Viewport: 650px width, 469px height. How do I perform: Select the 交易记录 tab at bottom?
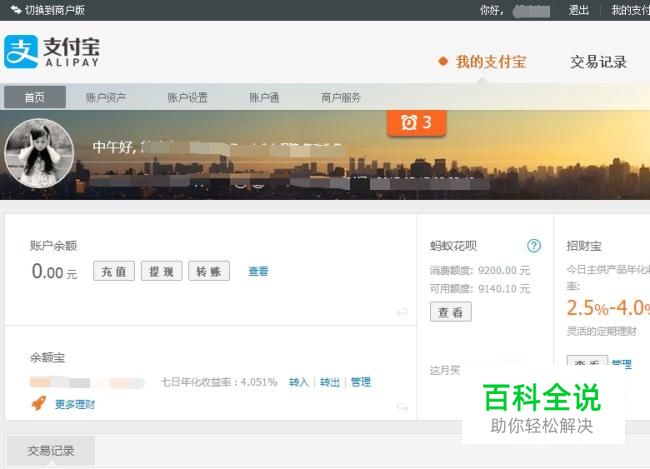pos(51,450)
